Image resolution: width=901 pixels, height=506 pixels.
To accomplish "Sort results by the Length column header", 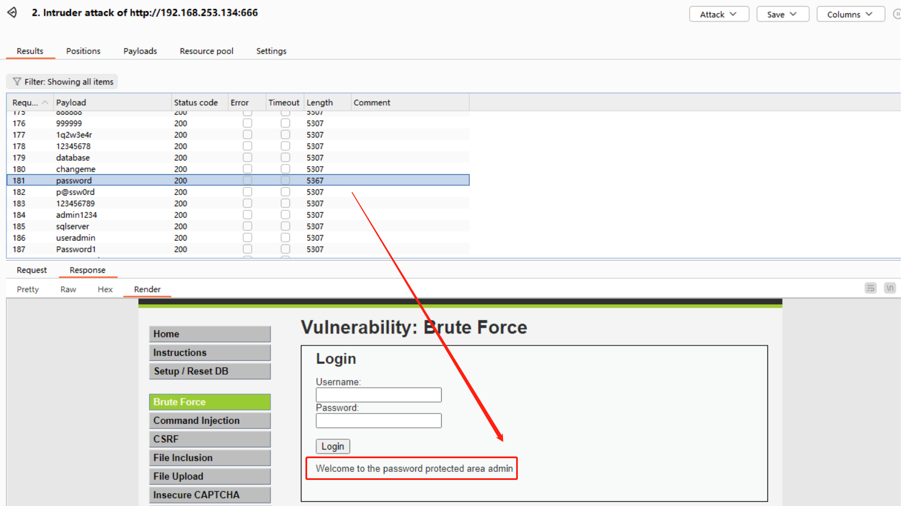I will click(320, 103).
